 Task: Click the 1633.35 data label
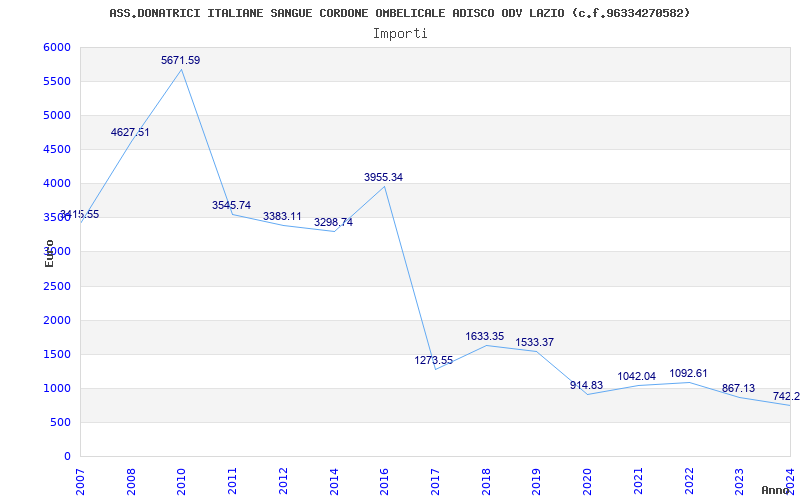tap(485, 336)
